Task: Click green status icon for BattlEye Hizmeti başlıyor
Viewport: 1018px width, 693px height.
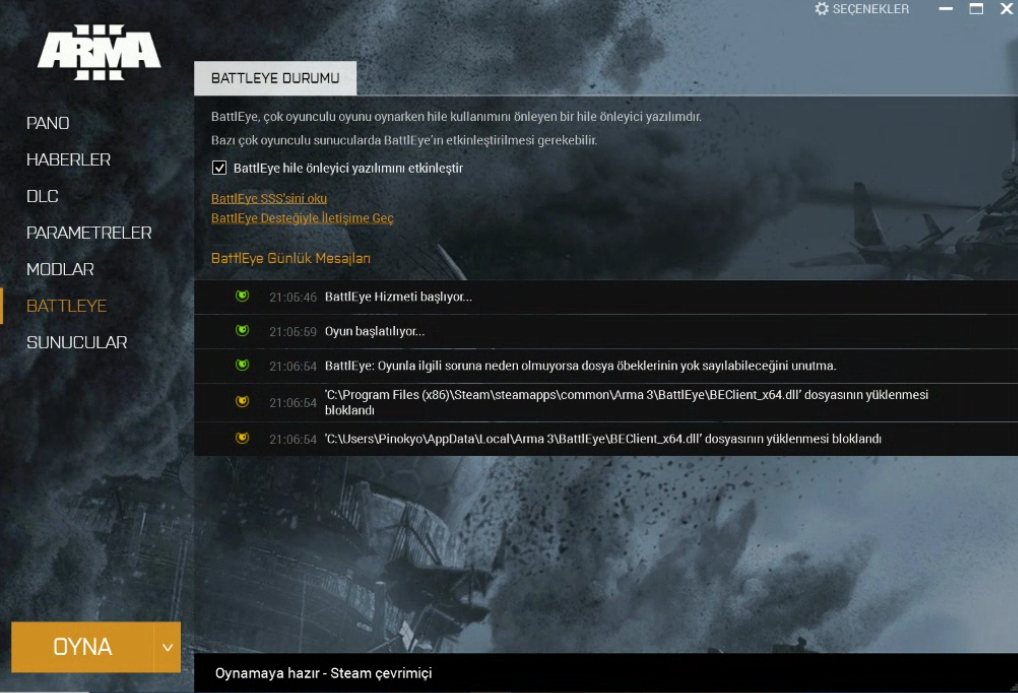Action: tap(242, 296)
